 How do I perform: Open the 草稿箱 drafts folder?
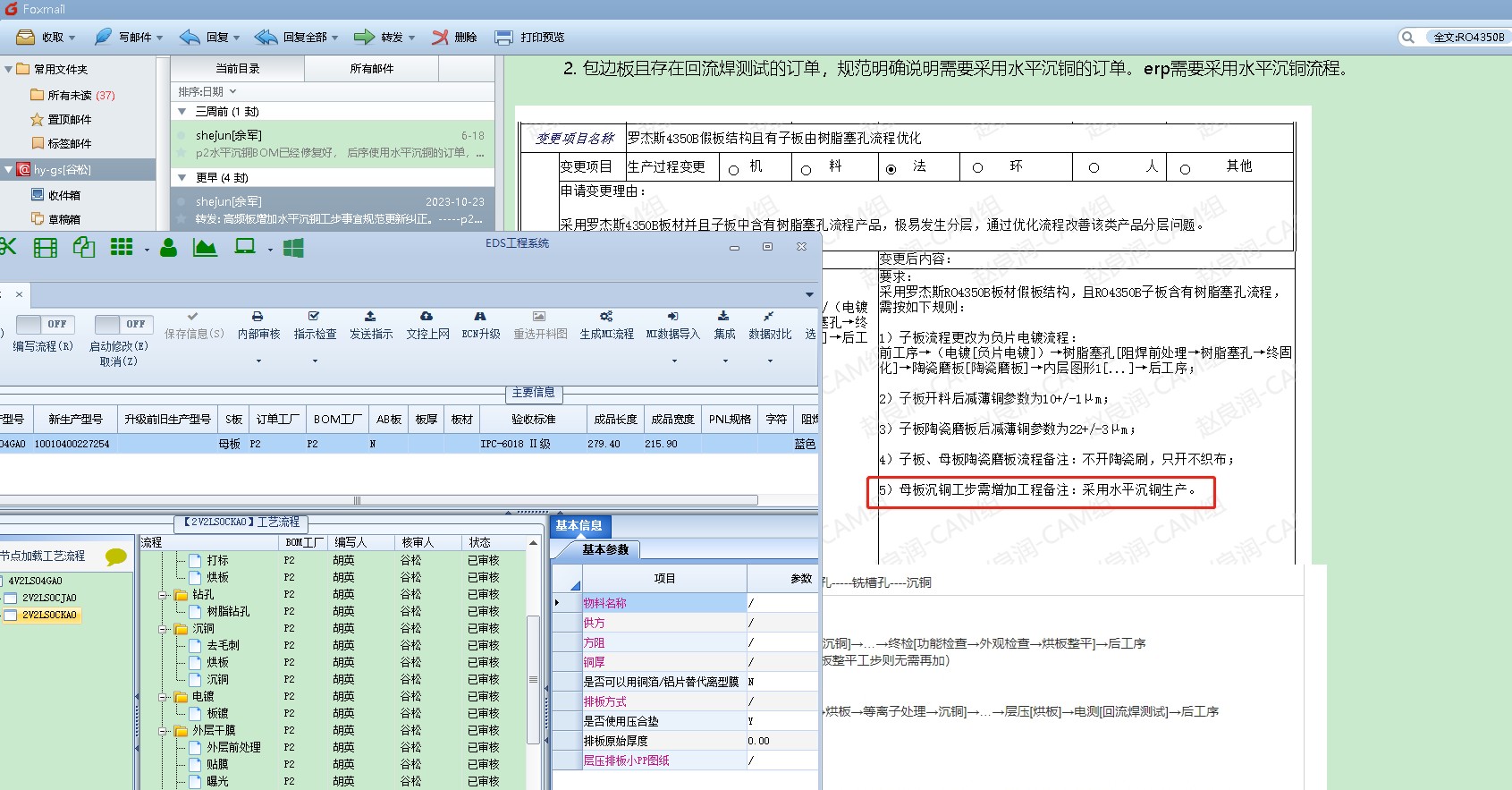55,219
